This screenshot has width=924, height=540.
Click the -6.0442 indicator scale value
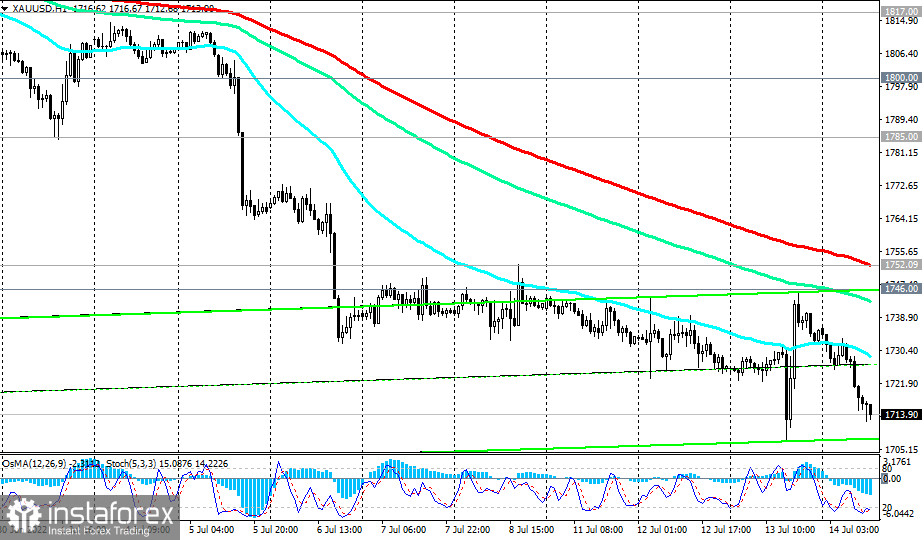tap(900, 513)
